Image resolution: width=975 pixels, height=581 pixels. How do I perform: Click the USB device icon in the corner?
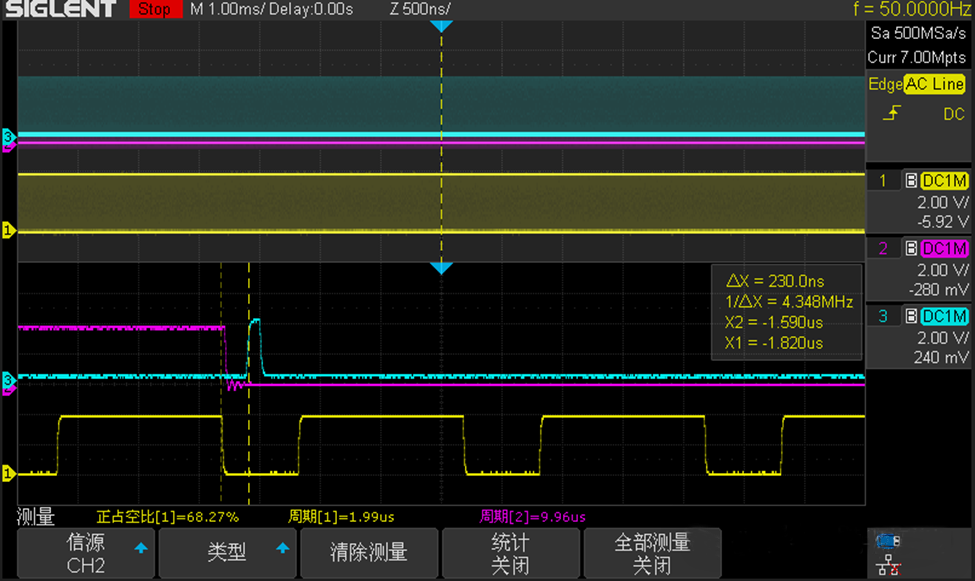(x=887, y=541)
